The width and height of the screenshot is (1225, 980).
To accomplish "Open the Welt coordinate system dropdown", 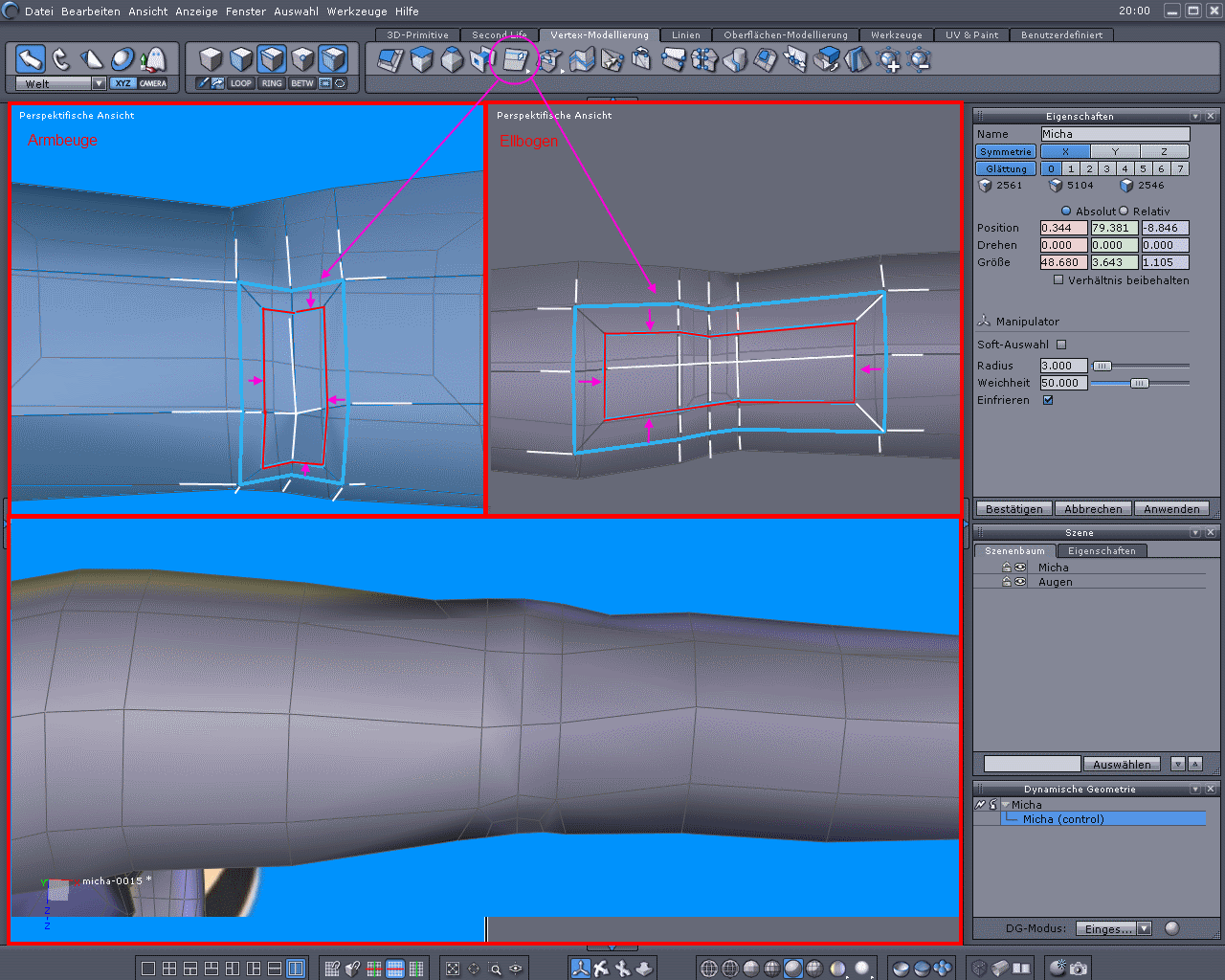I will 99,83.
